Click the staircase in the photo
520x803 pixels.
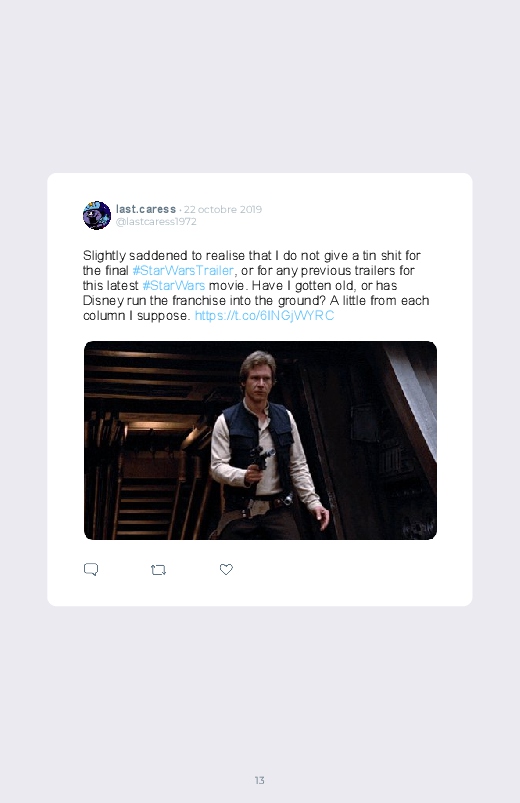coord(142,508)
